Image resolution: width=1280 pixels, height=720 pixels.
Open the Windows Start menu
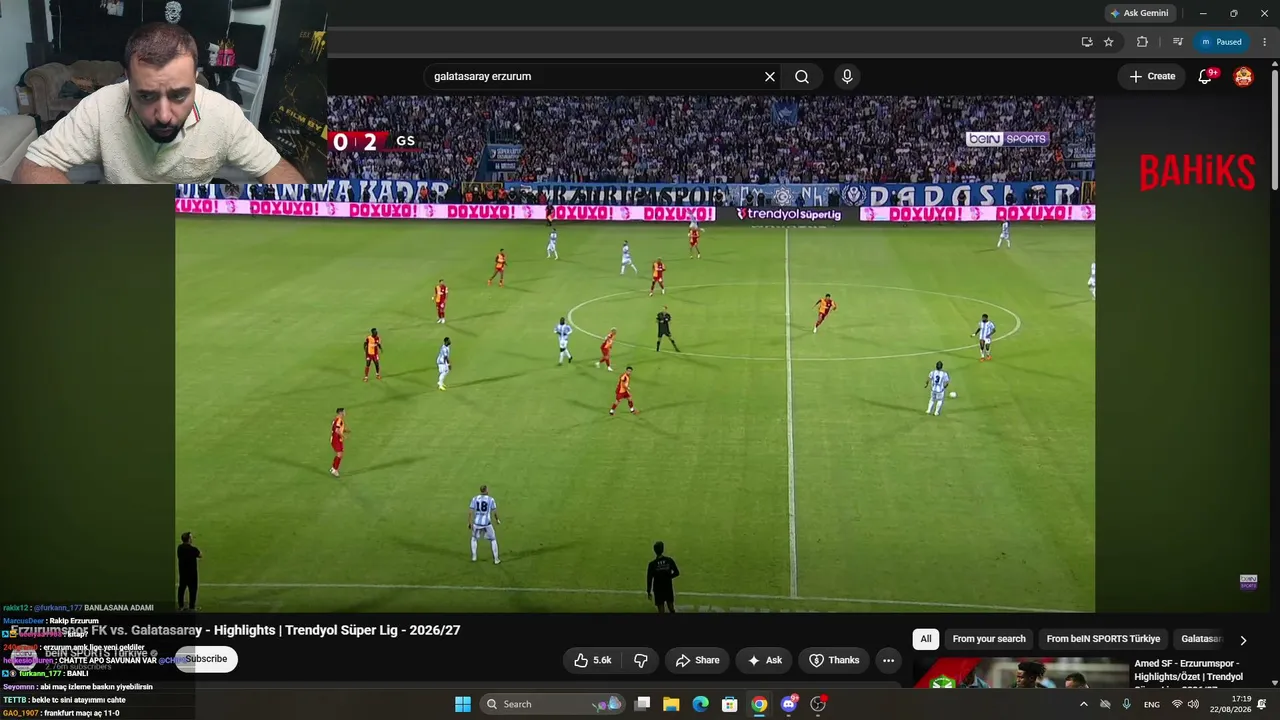pos(463,704)
